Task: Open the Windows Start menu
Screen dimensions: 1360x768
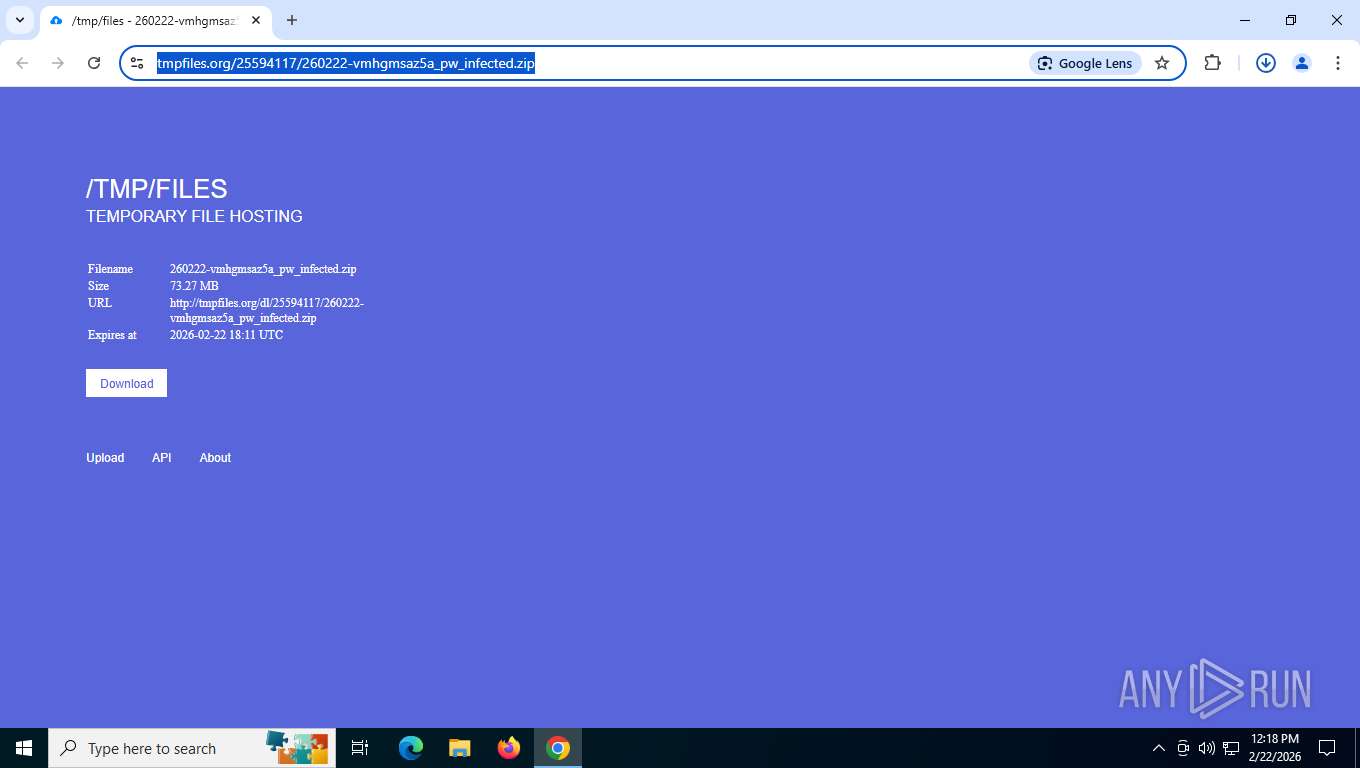Action: 24,748
